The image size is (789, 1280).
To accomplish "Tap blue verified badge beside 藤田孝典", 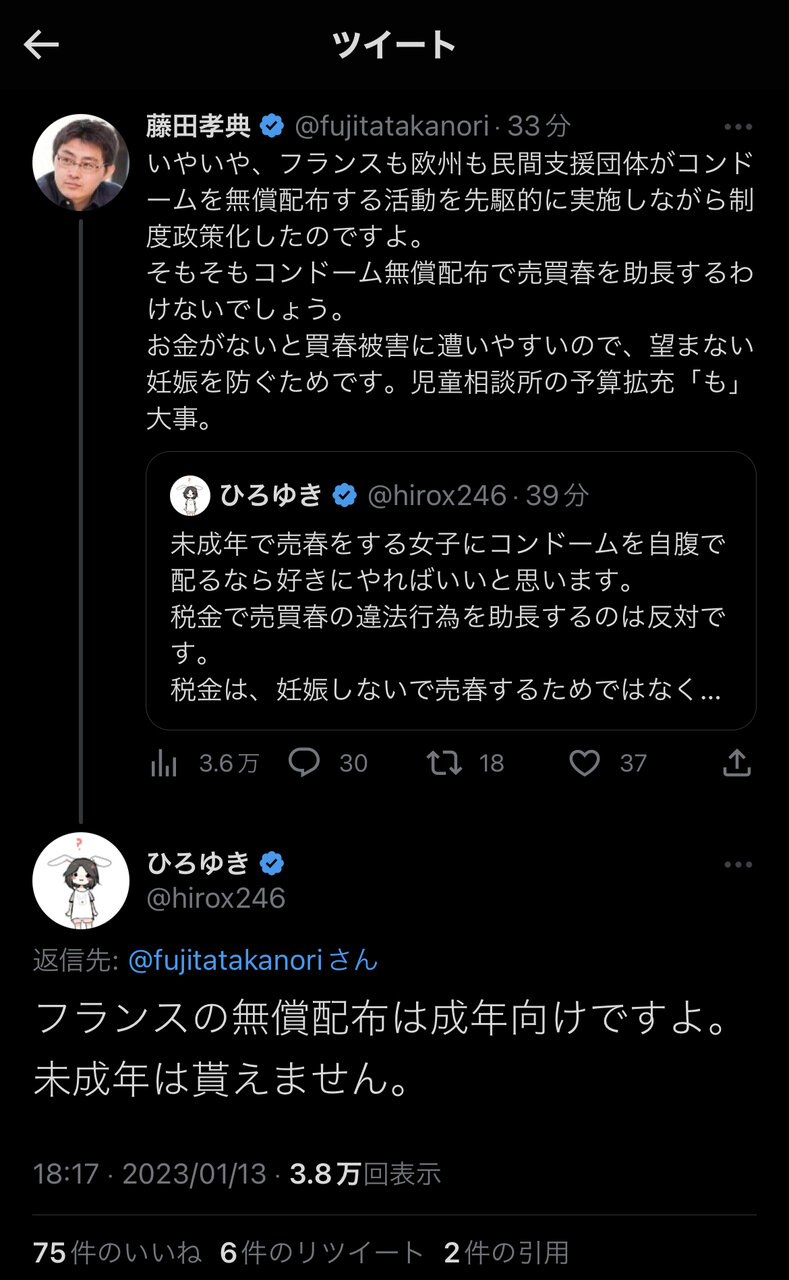I will click(271, 126).
